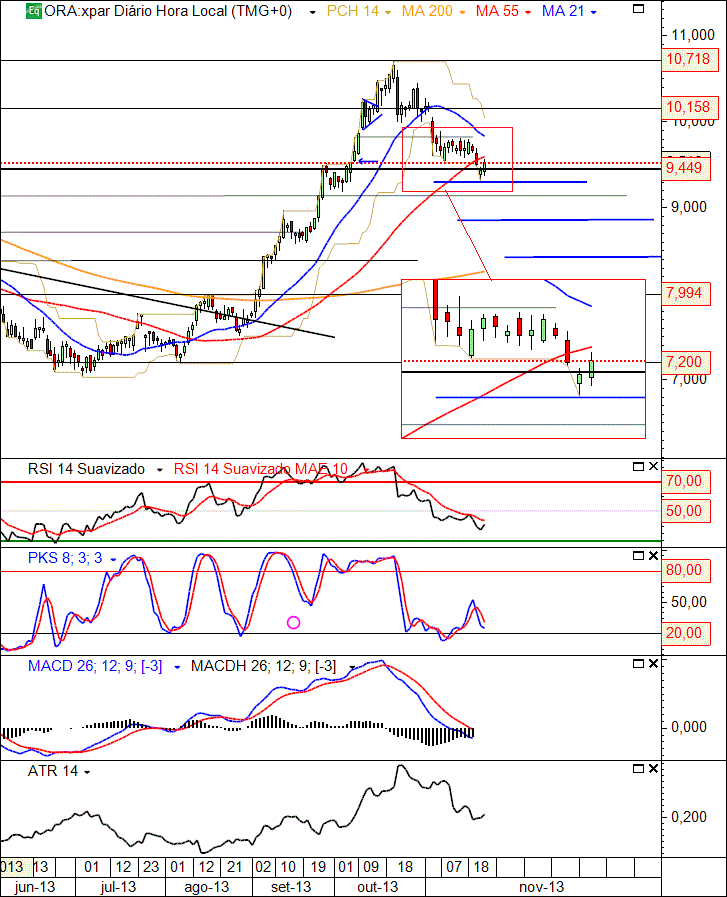The height and width of the screenshot is (897, 727).
Task: Click the ATR 0,200 axis label
Action: point(689,817)
